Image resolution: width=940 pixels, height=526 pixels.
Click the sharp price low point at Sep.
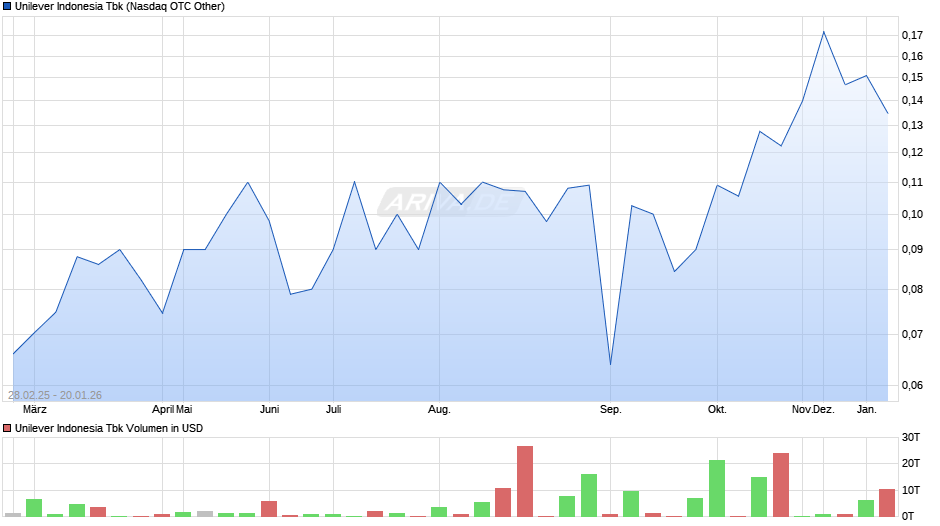610,364
